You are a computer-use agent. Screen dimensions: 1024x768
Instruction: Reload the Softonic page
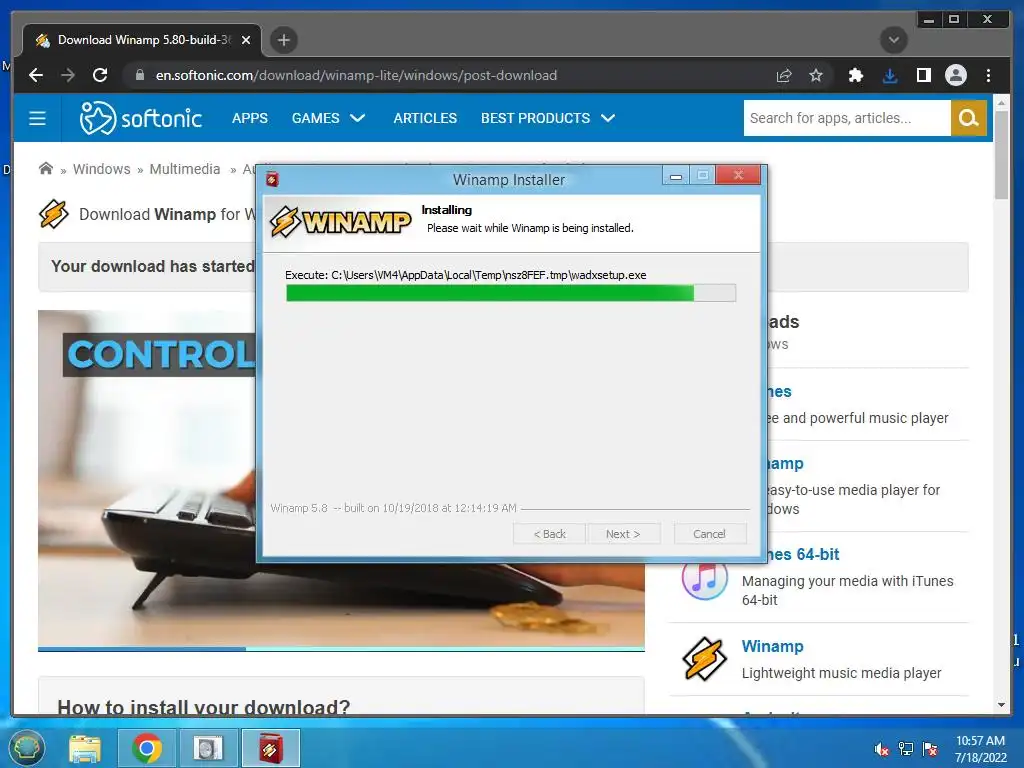(x=100, y=75)
